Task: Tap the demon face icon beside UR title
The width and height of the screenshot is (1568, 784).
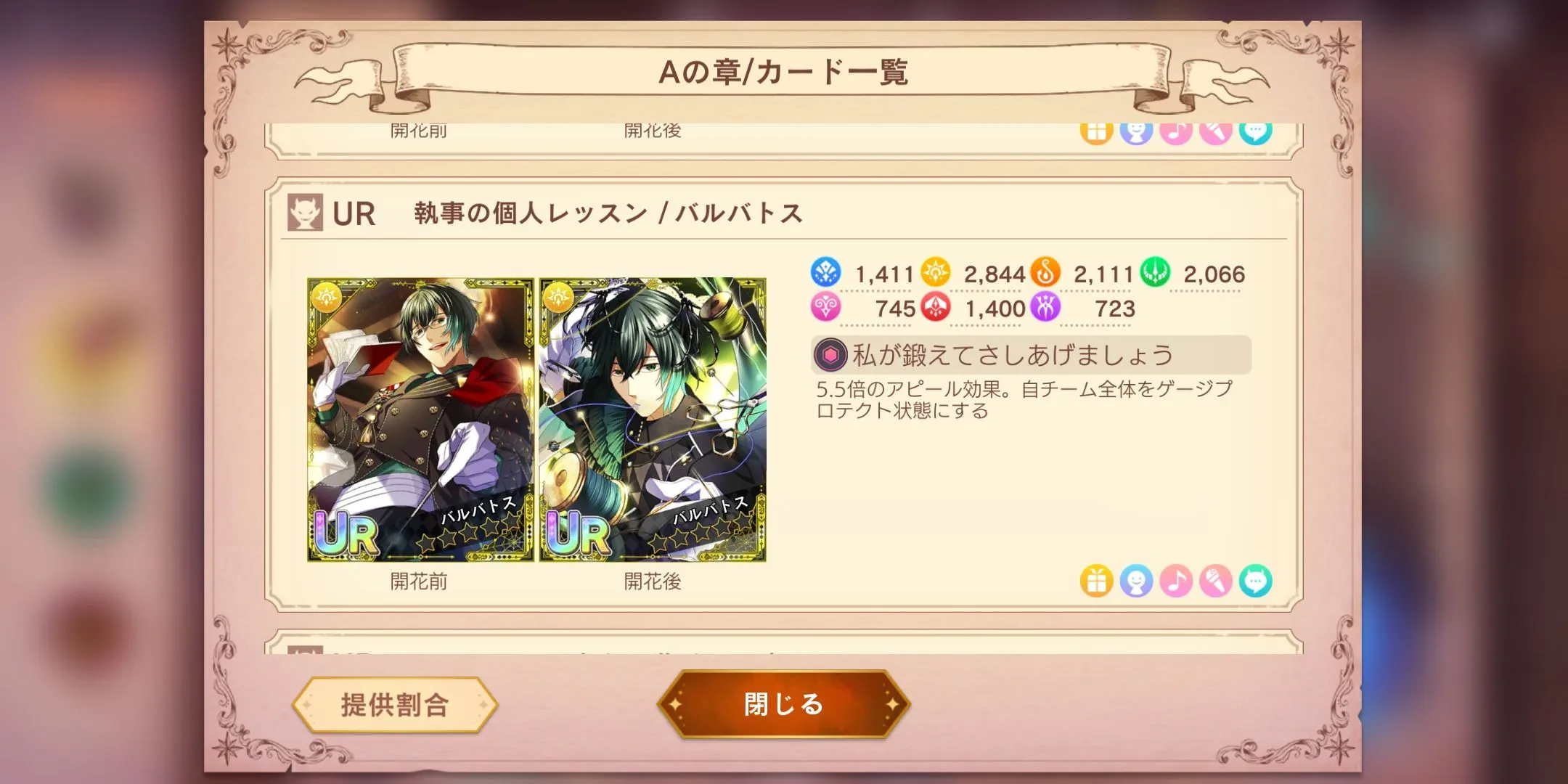Action: 305,213
